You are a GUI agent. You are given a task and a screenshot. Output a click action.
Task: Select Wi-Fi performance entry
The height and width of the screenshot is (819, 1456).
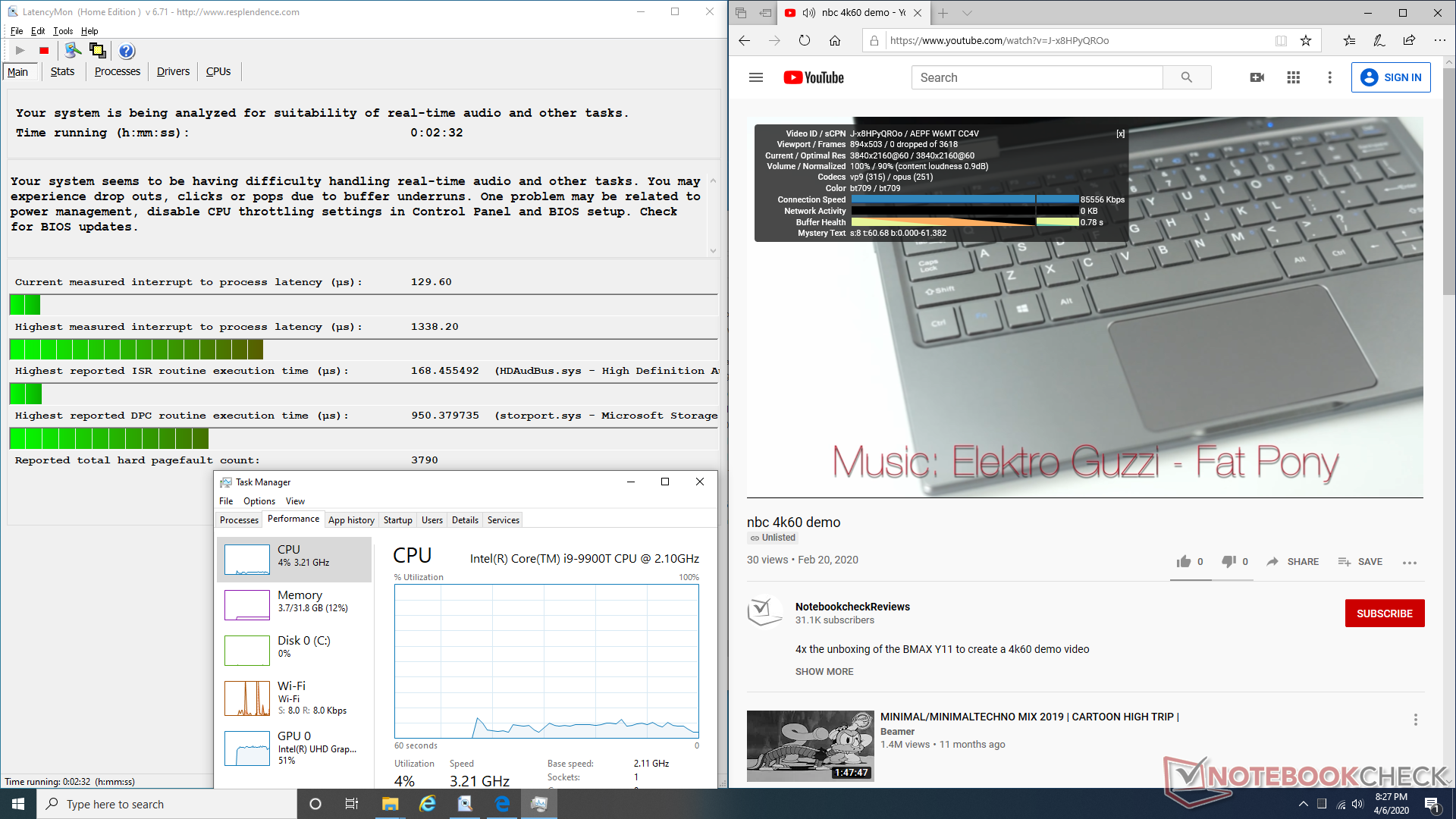(x=294, y=698)
